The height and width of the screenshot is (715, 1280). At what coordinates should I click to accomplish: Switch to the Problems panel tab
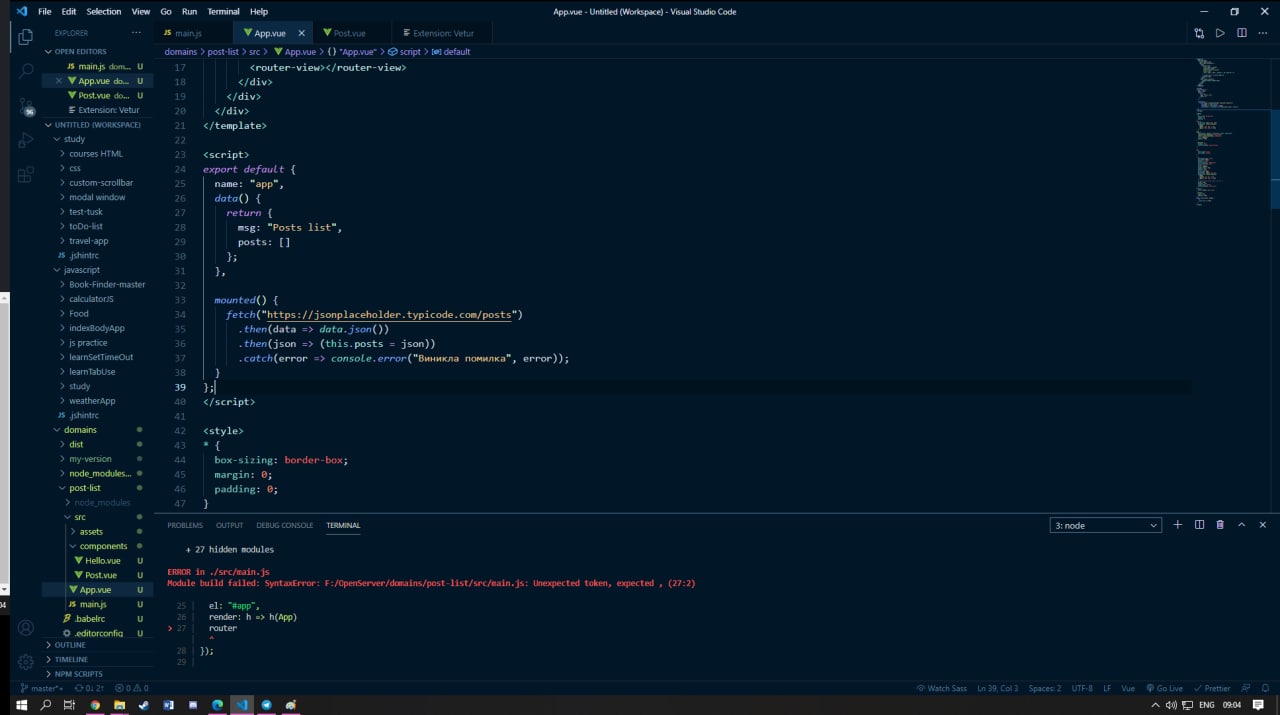(185, 525)
